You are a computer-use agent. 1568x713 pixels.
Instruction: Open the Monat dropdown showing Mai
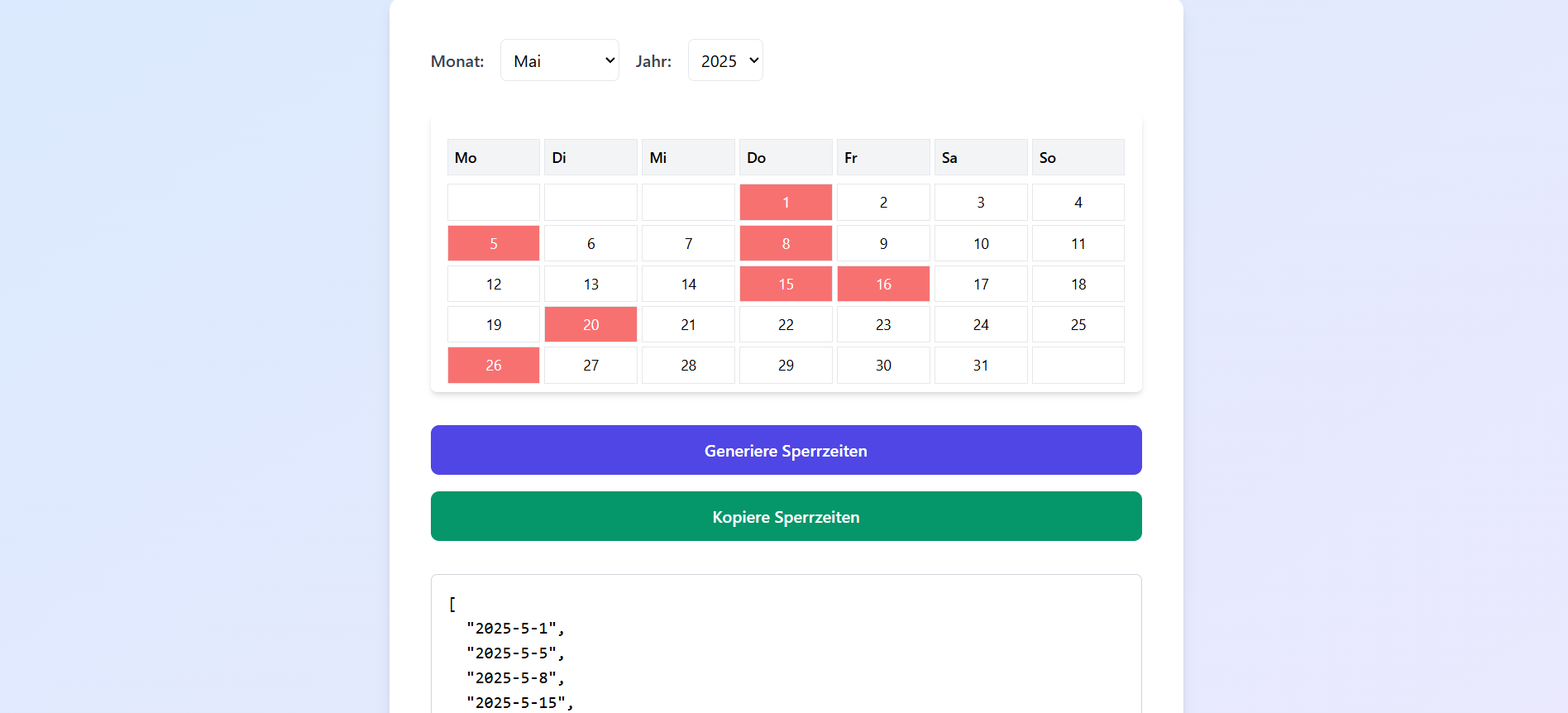point(559,60)
